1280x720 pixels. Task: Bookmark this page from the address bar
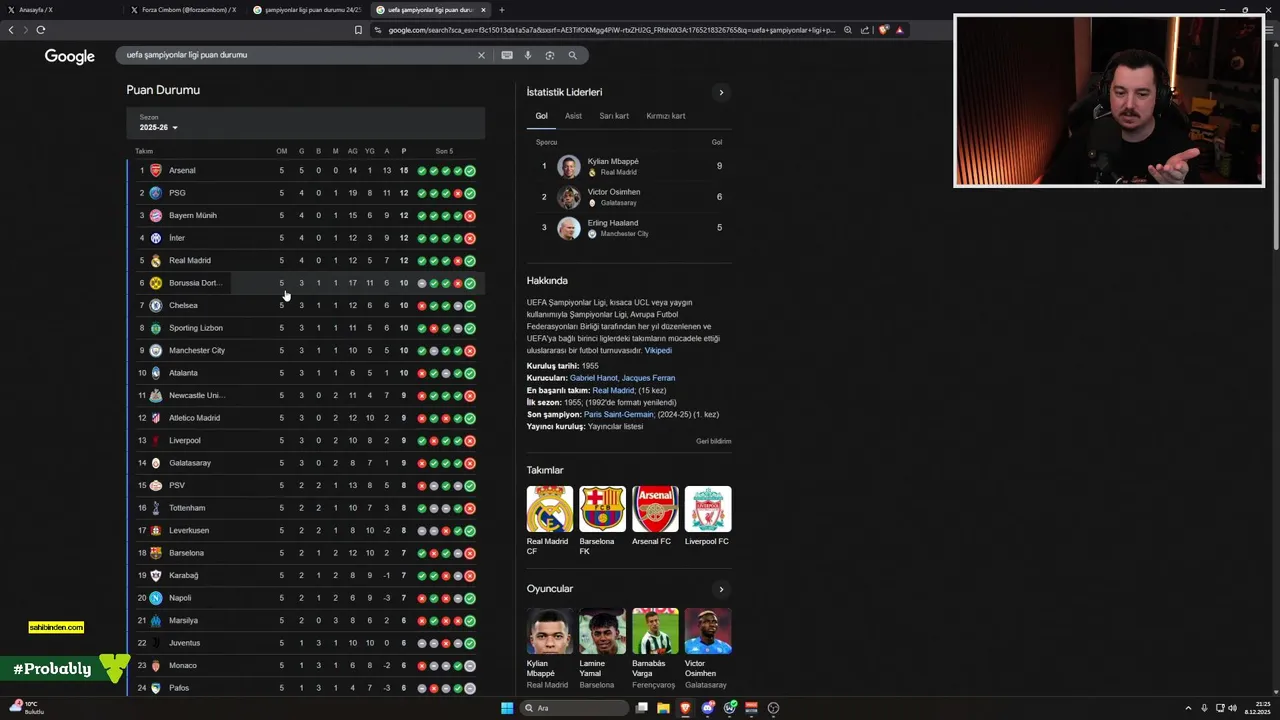point(358,30)
